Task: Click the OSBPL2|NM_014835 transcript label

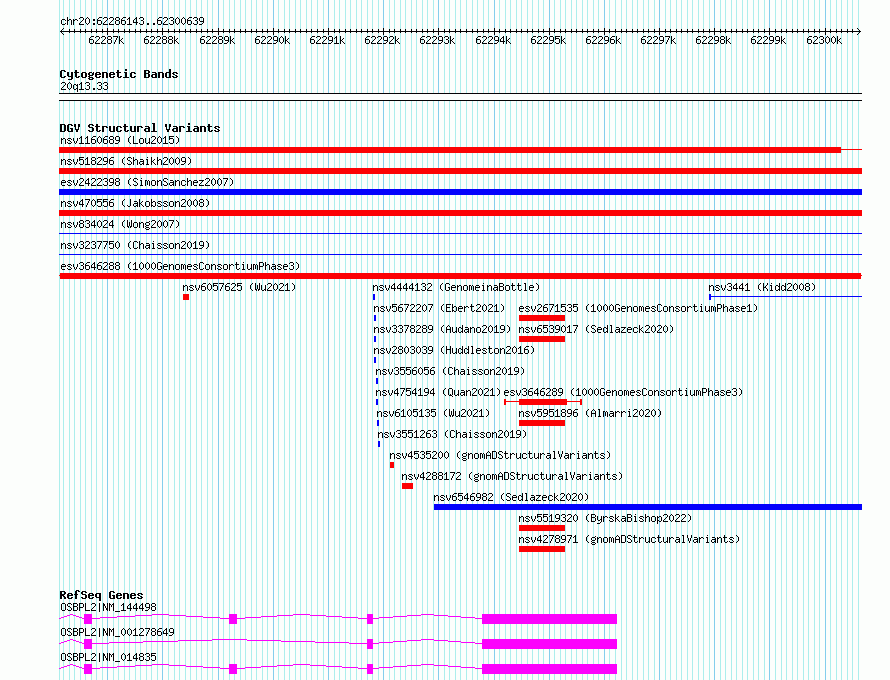Action: [x=108, y=657]
